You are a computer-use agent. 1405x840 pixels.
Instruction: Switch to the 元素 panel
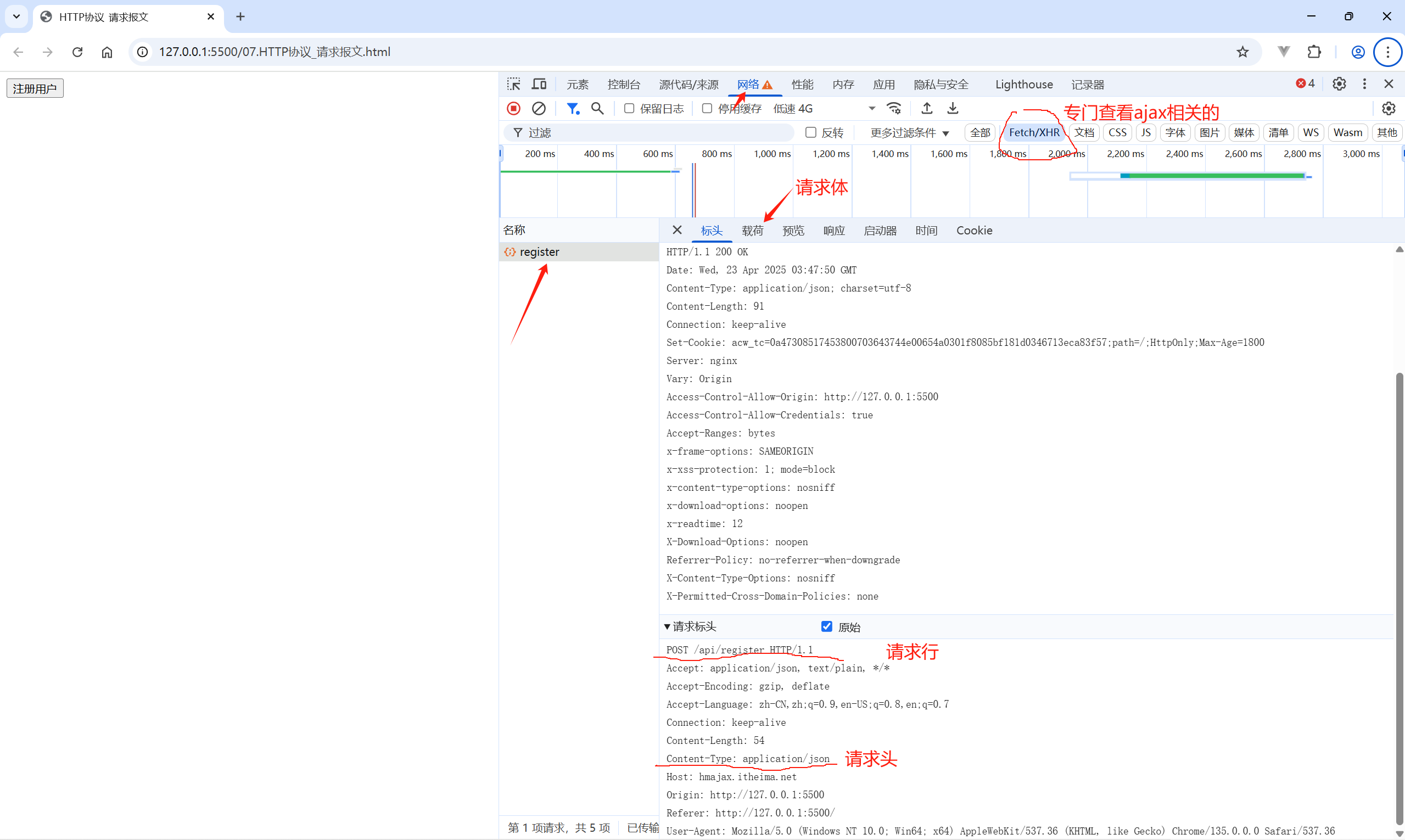[578, 85]
